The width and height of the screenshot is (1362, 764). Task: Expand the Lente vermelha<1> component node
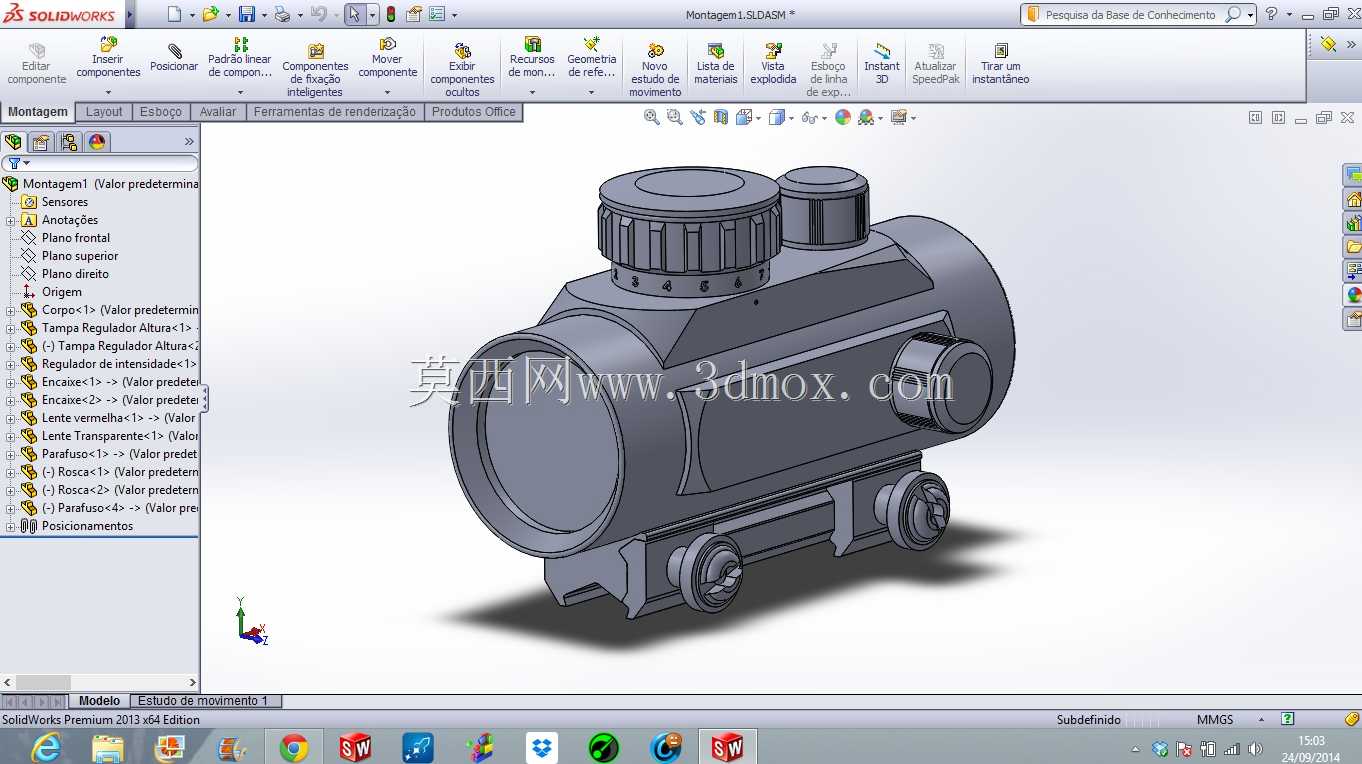(11, 418)
